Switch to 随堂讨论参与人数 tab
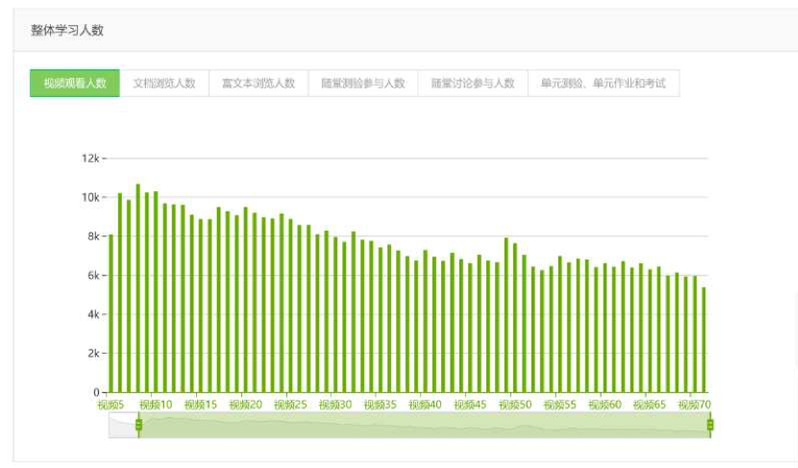 click(x=473, y=84)
